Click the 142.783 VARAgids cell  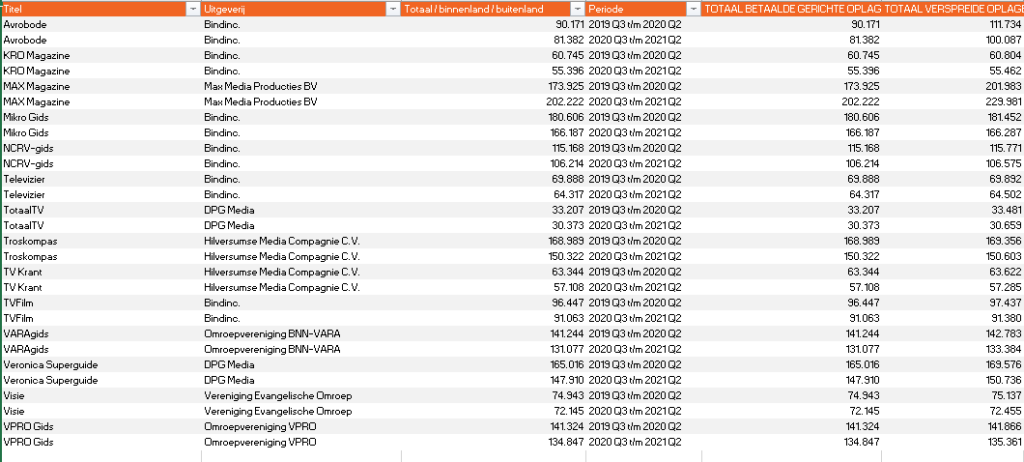click(953, 334)
